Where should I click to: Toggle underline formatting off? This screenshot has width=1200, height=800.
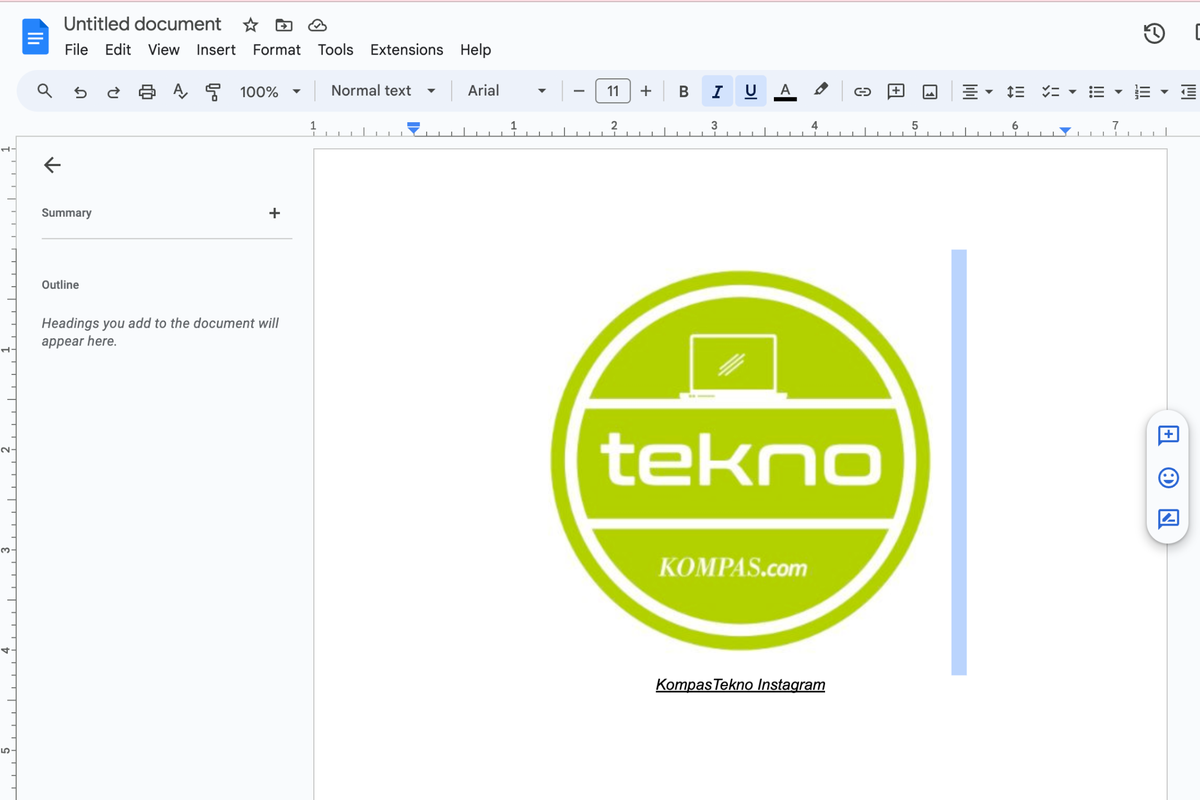pos(750,91)
